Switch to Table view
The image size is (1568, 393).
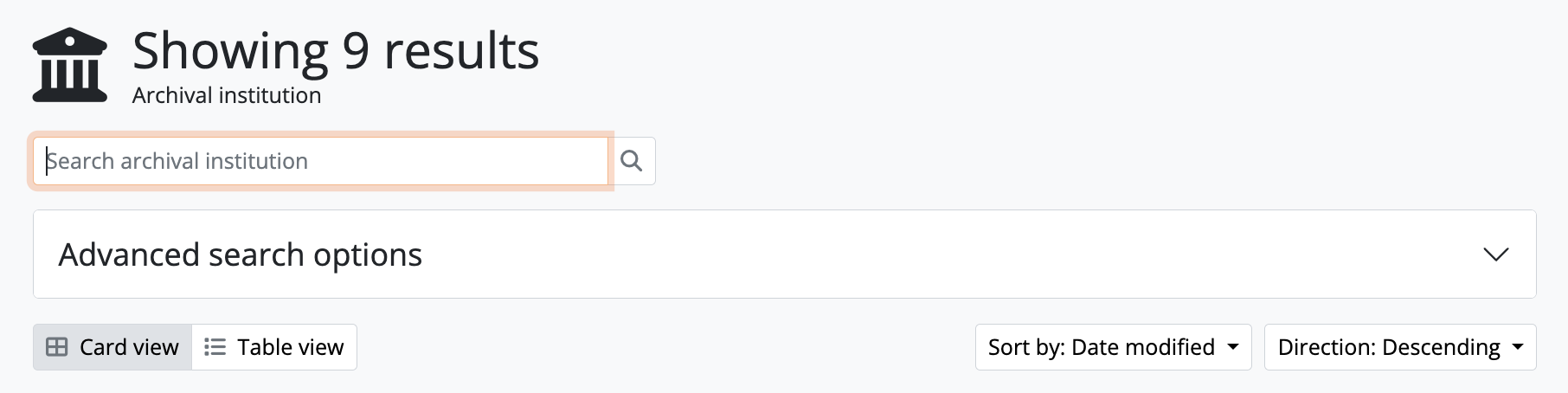tap(274, 347)
